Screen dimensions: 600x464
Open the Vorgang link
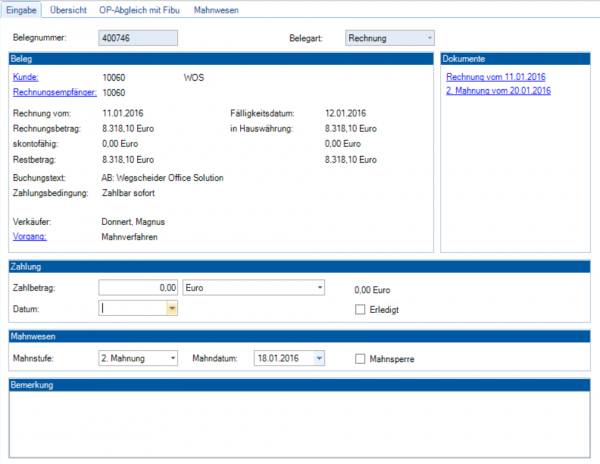pyautogui.click(x=30, y=237)
